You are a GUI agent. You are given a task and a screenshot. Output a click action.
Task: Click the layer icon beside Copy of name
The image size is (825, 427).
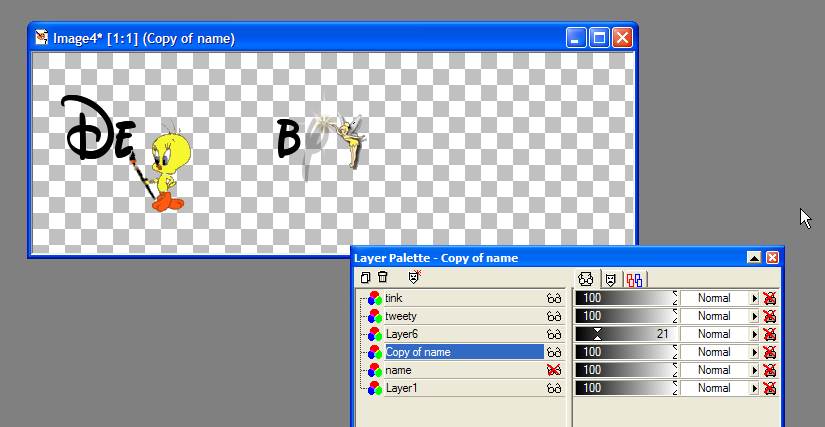click(x=375, y=352)
